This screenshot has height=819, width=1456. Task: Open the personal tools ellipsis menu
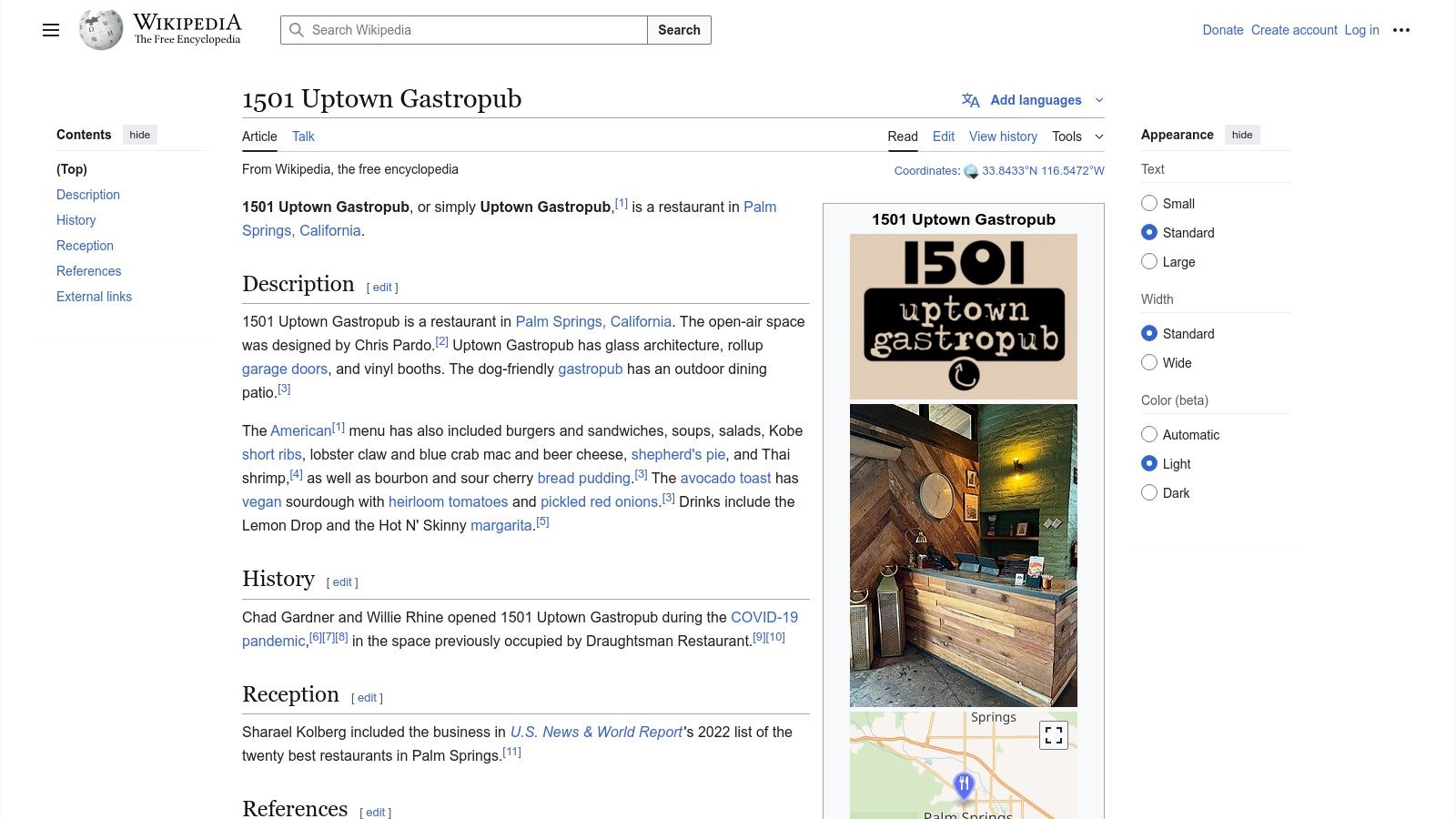1401,30
